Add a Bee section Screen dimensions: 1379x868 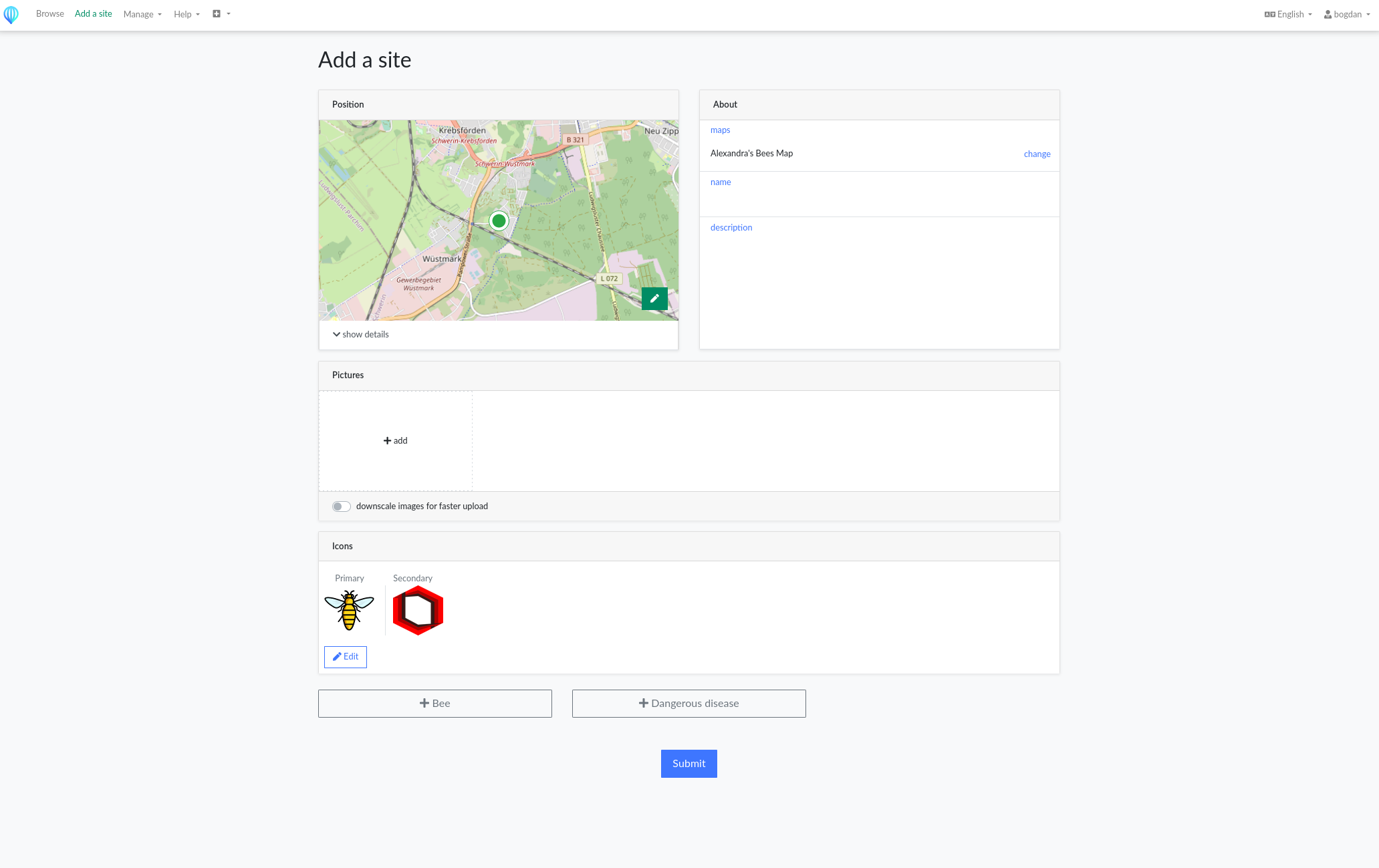[x=435, y=704]
